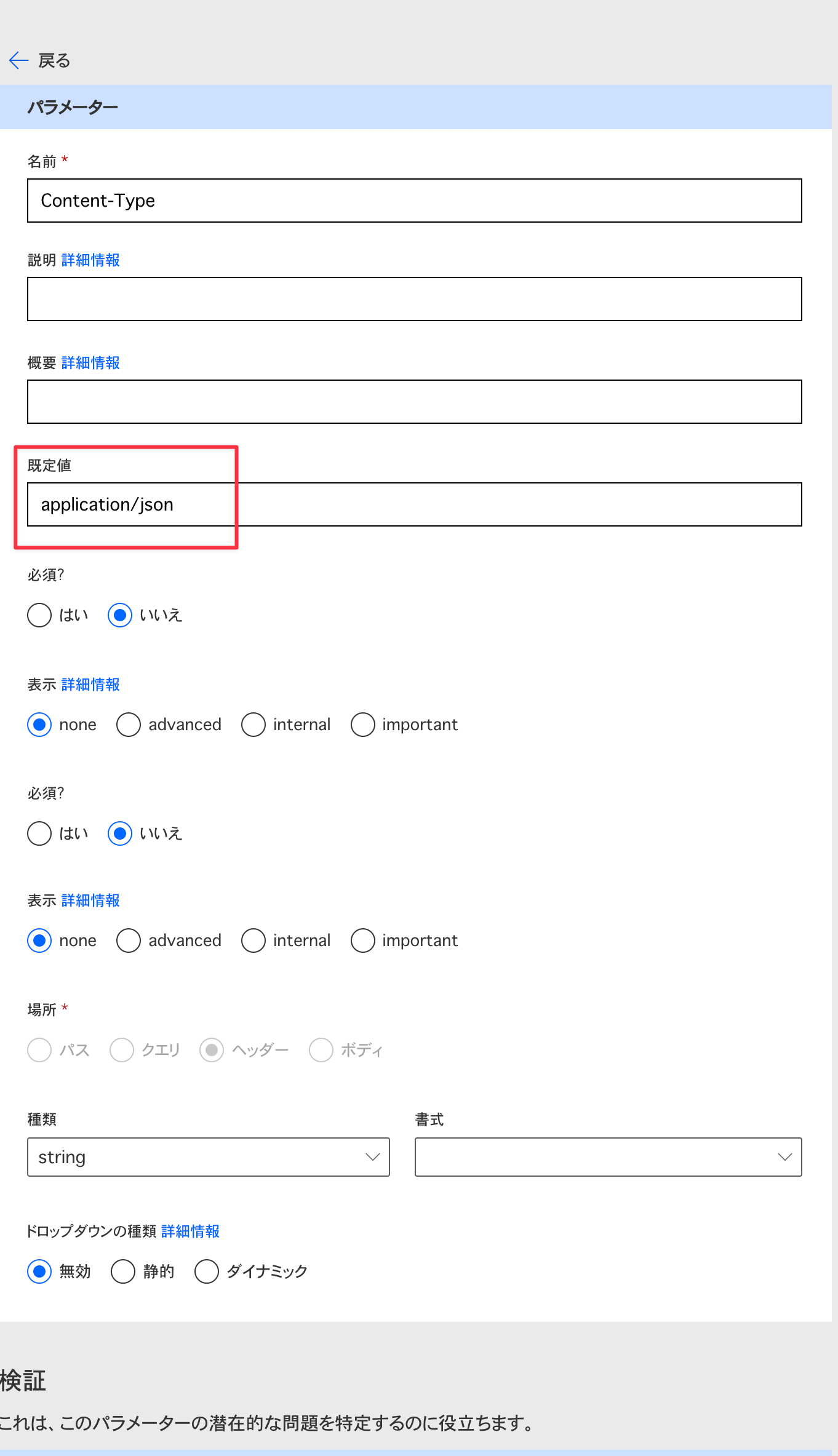The height and width of the screenshot is (1456, 838).
Task: Expand the 書式 format dropdown
Action: 608,1157
